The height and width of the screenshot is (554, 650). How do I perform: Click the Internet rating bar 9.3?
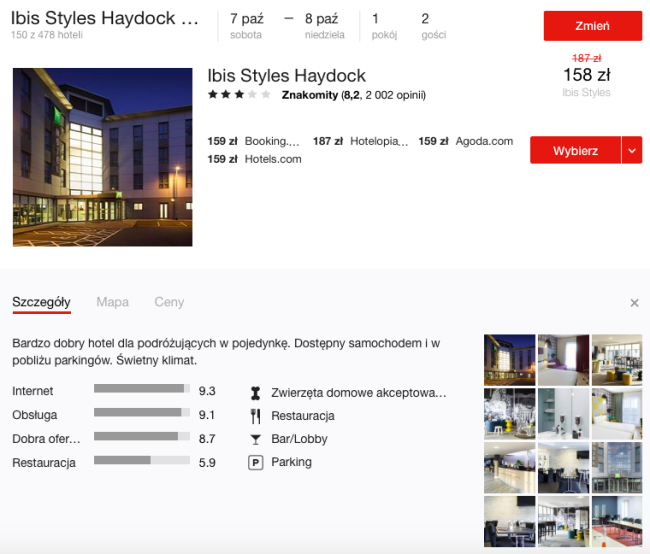pyautogui.click(x=142, y=389)
